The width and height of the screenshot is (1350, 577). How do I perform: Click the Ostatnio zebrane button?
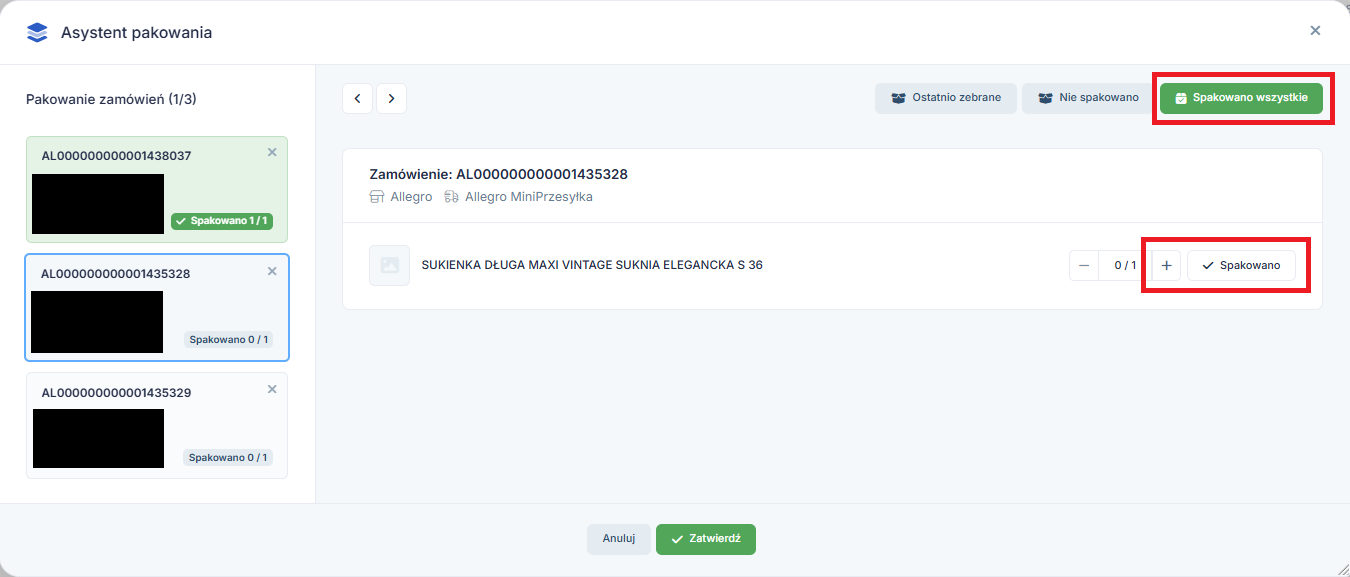point(946,98)
